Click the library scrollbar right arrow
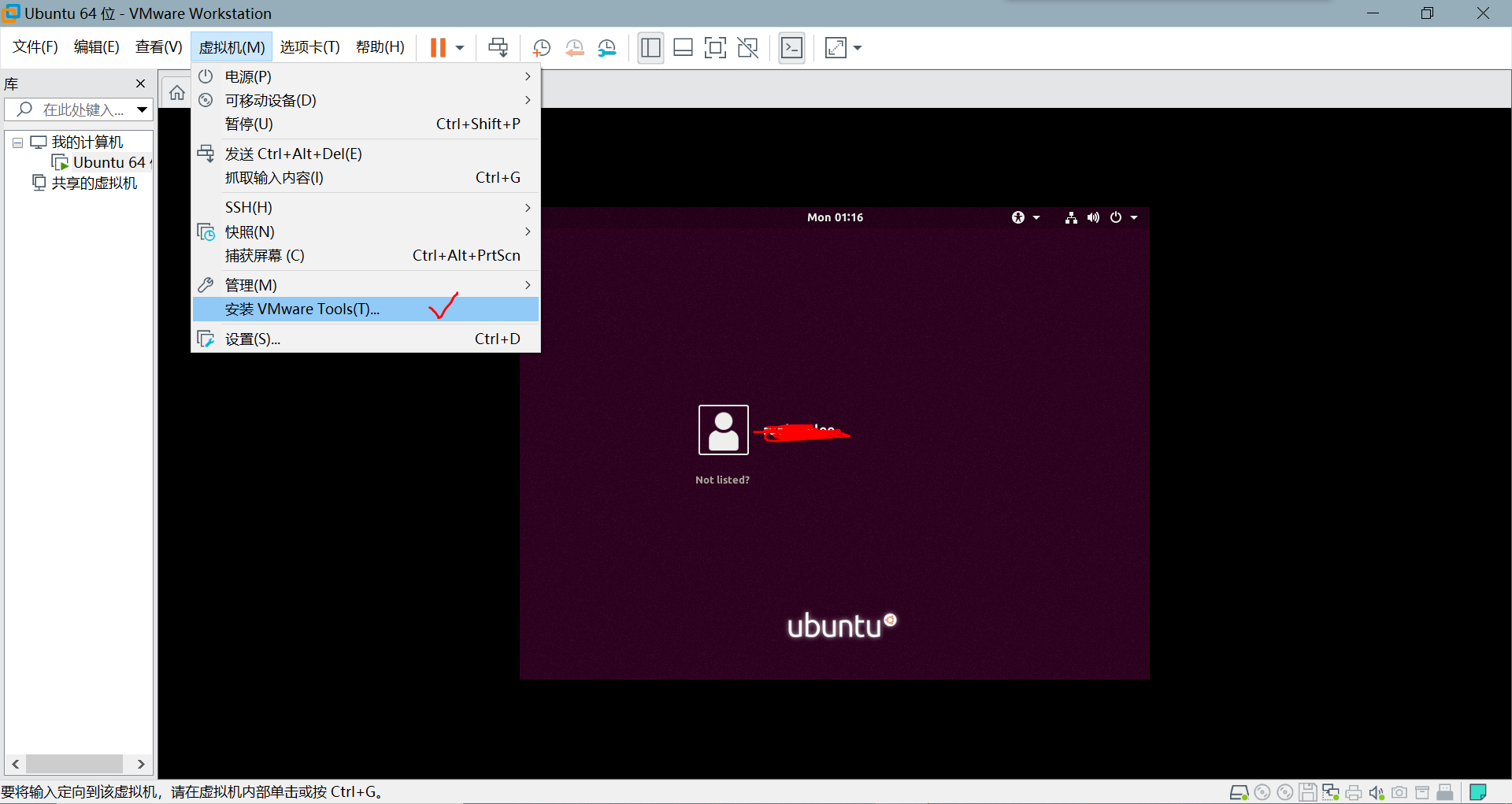The width and height of the screenshot is (1512, 804). click(141, 764)
